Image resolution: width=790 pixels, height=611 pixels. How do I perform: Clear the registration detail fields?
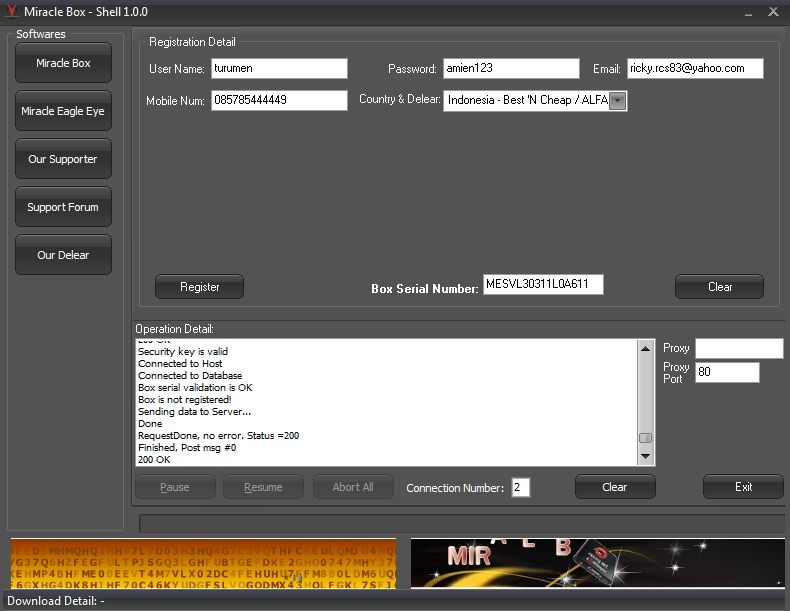click(719, 287)
